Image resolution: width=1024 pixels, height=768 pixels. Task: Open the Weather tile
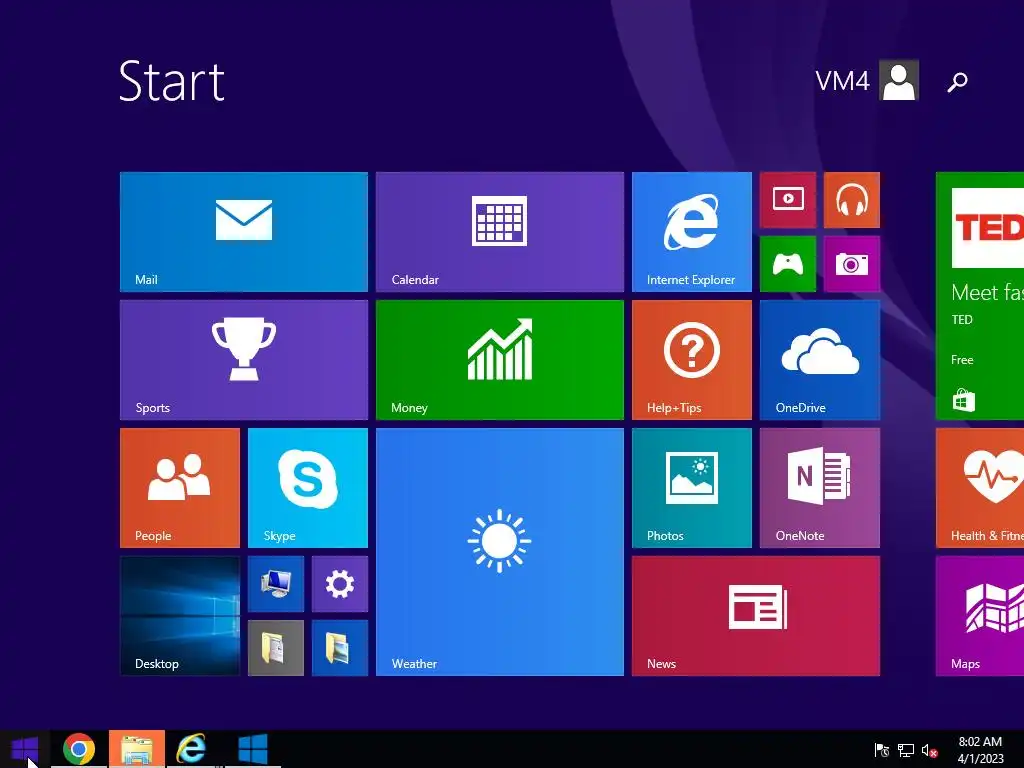point(500,552)
